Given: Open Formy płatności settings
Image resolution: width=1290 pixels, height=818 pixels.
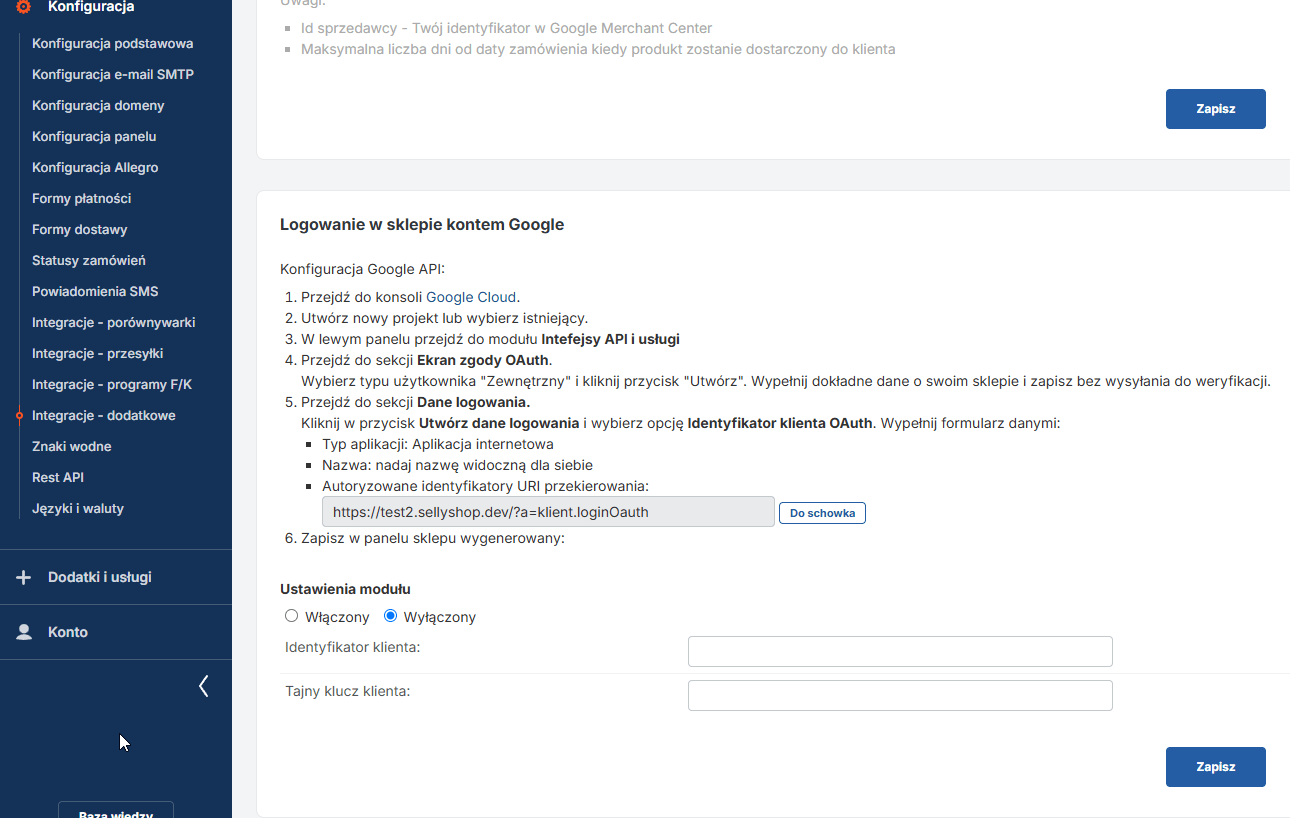Looking at the screenshot, I should (x=81, y=199).
